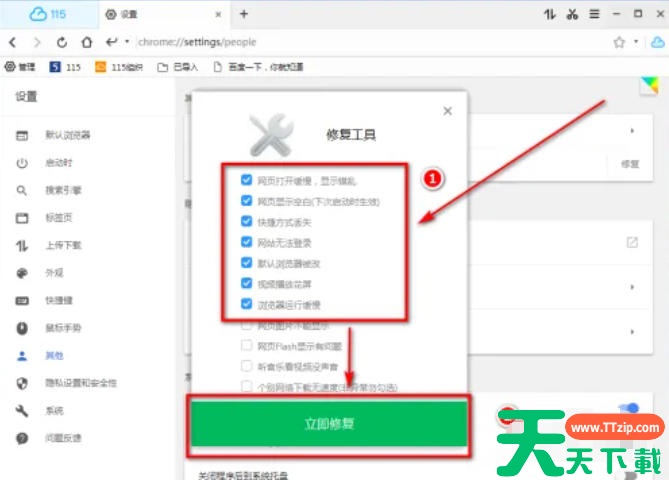Click the colorful corner icon at top right of page
669x483 pixels.
649,86
